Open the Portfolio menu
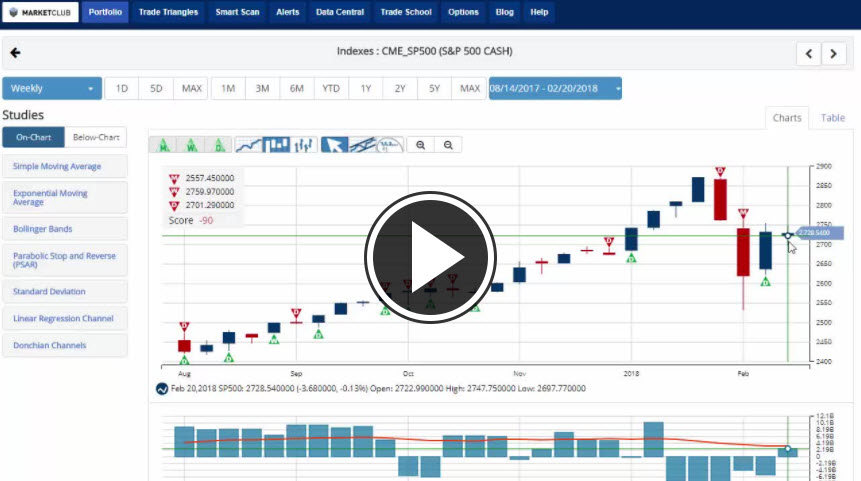 click(105, 12)
